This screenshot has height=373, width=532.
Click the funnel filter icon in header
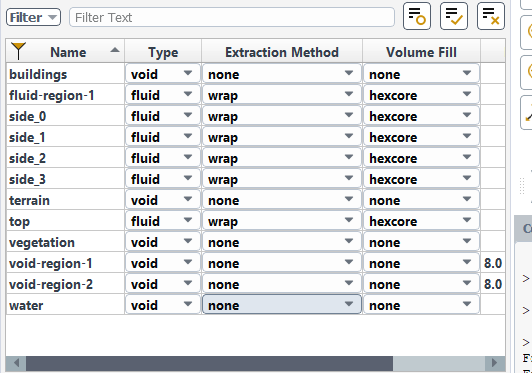18,51
